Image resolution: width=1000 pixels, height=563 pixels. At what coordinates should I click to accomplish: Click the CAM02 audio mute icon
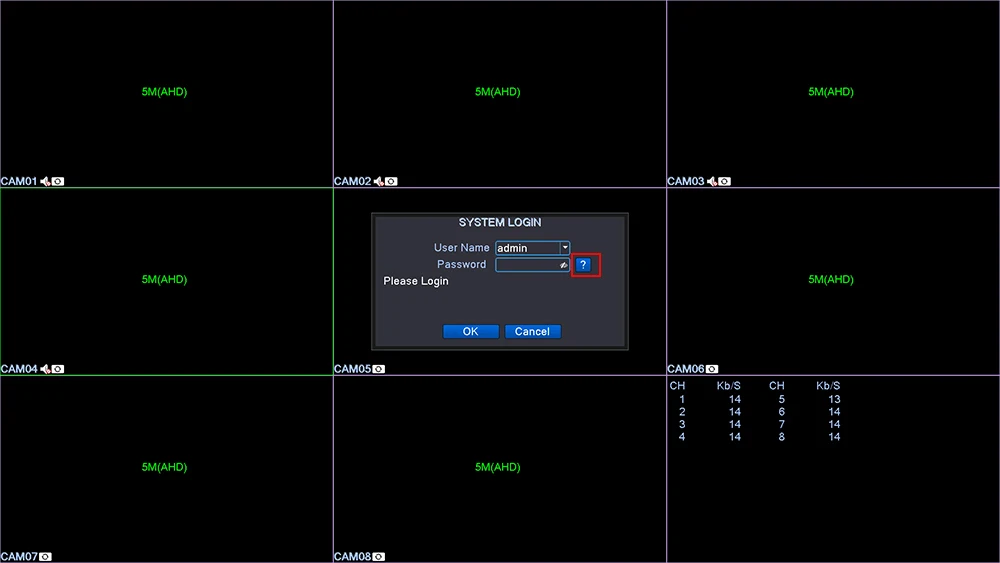[379, 182]
